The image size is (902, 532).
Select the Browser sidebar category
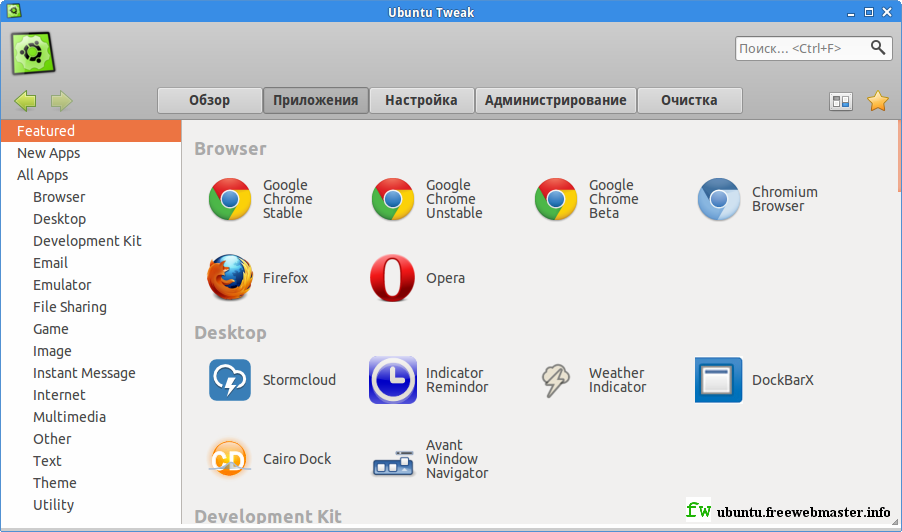[91, 197]
